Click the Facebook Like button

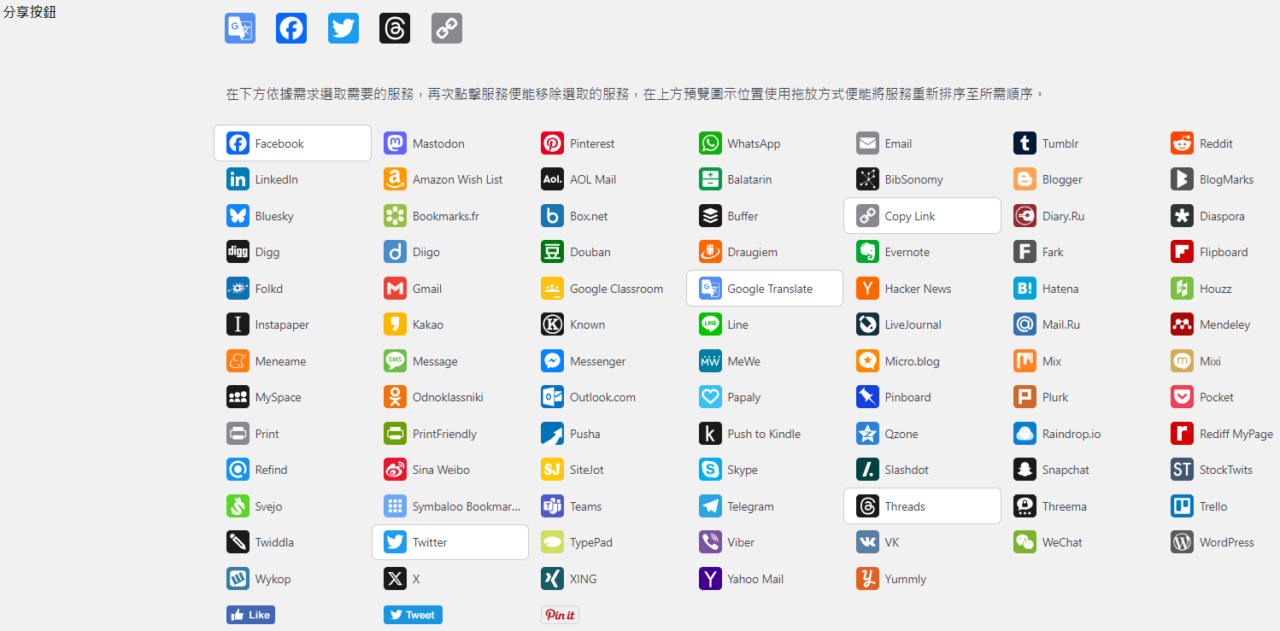point(251,615)
